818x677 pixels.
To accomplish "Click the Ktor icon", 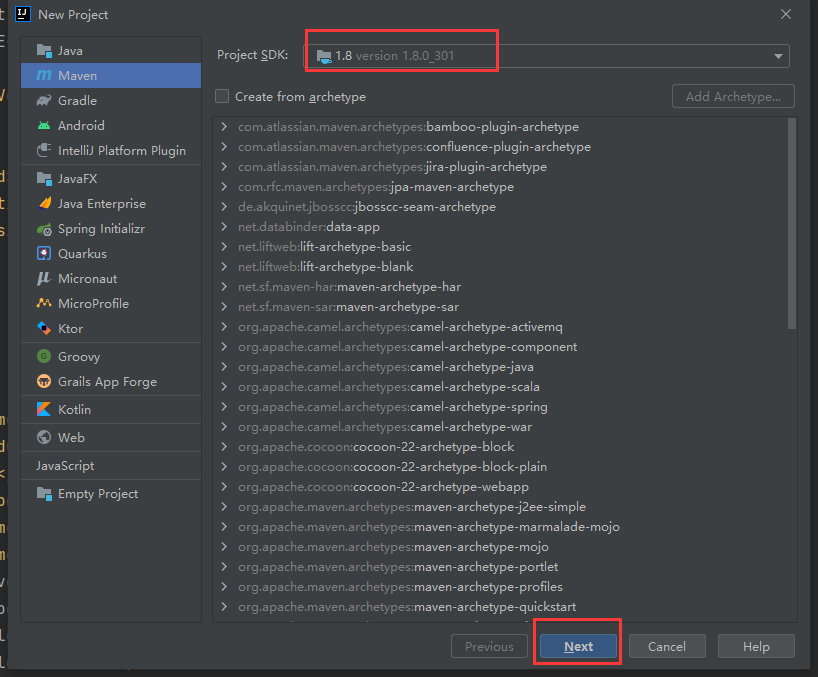I will click(x=44, y=328).
